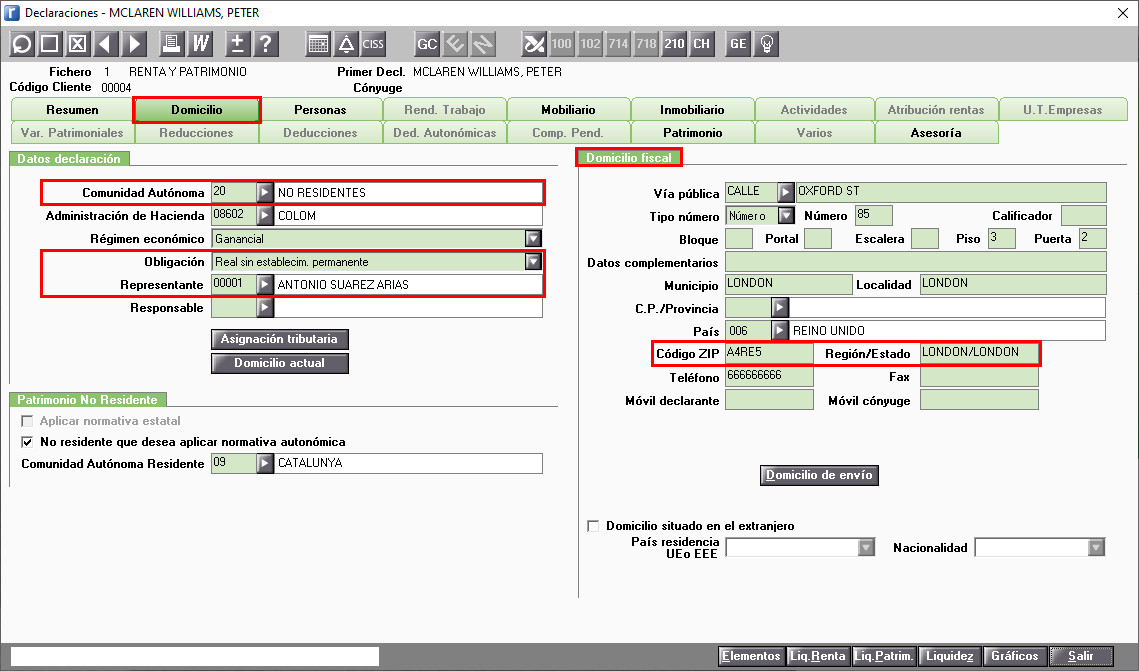Click the GE toolbar button

click(x=739, y=44)
